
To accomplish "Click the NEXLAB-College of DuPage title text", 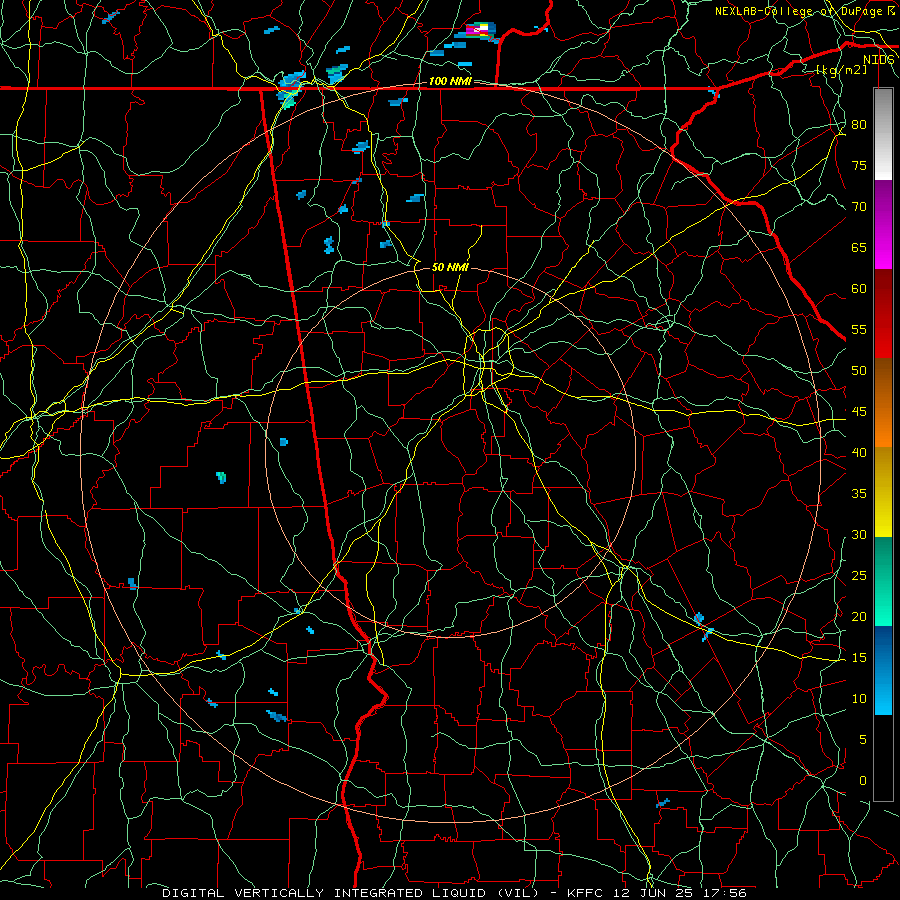I will tap(799, 11).
